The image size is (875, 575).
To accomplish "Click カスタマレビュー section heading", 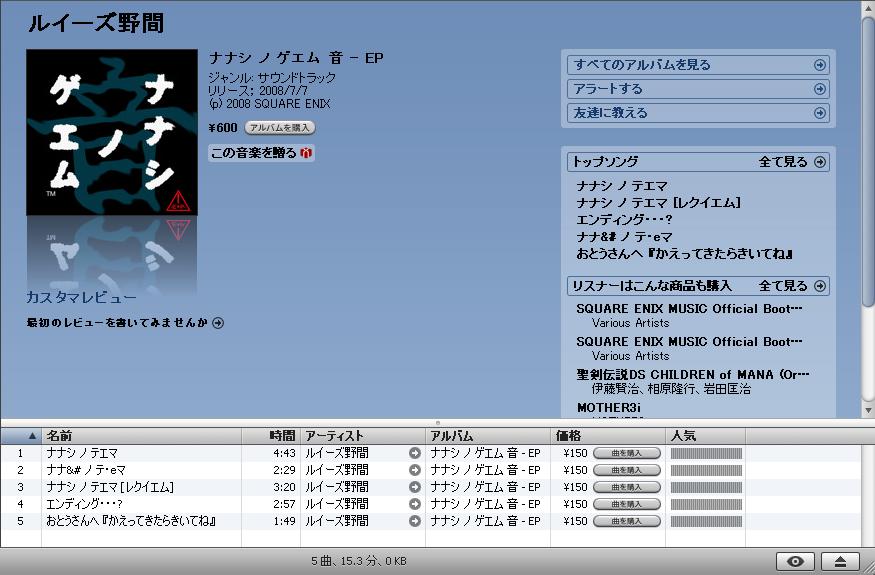I will point(81,298).
